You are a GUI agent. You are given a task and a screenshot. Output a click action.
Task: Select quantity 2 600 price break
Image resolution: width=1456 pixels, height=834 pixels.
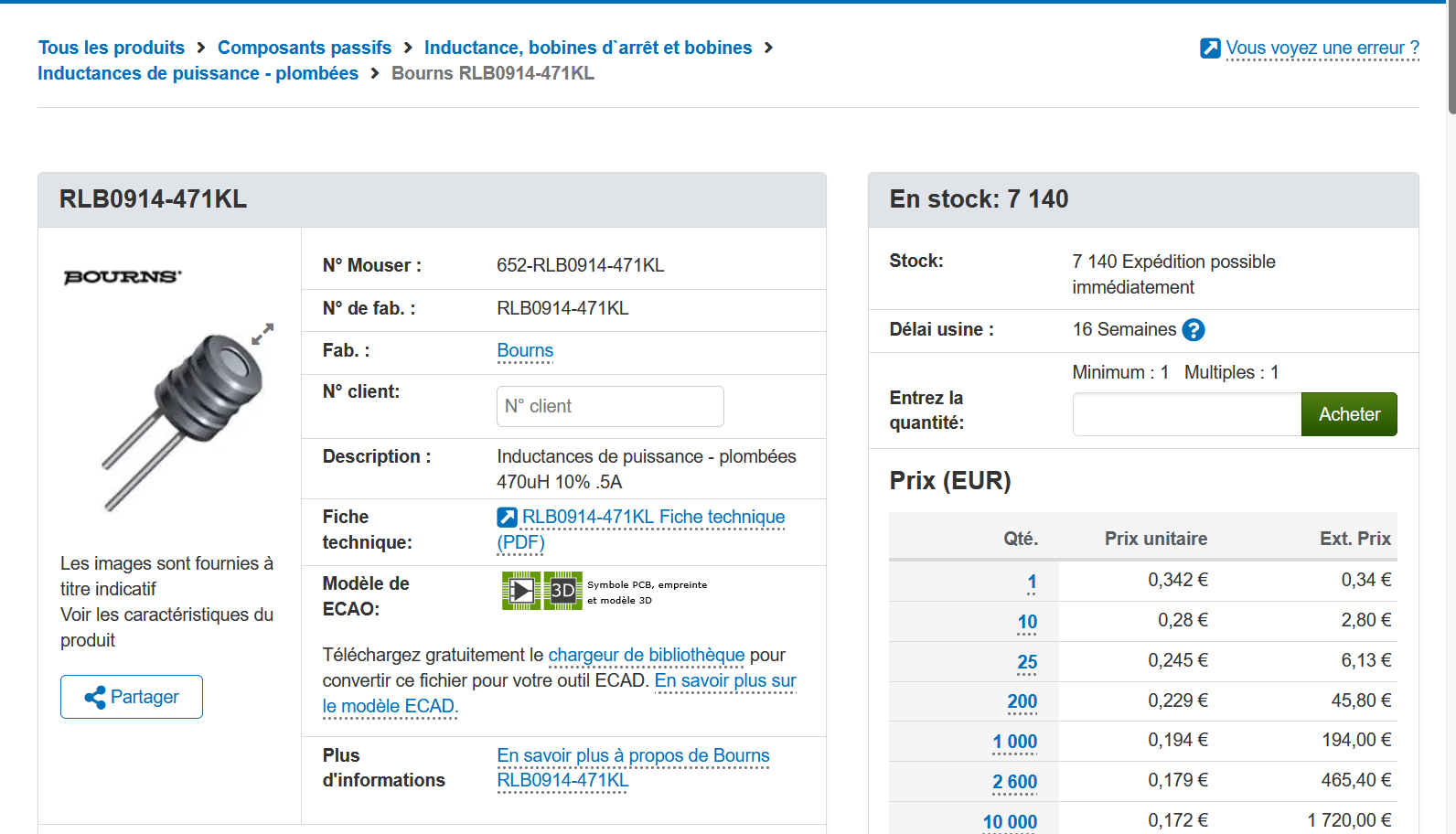coord(1014,782)
